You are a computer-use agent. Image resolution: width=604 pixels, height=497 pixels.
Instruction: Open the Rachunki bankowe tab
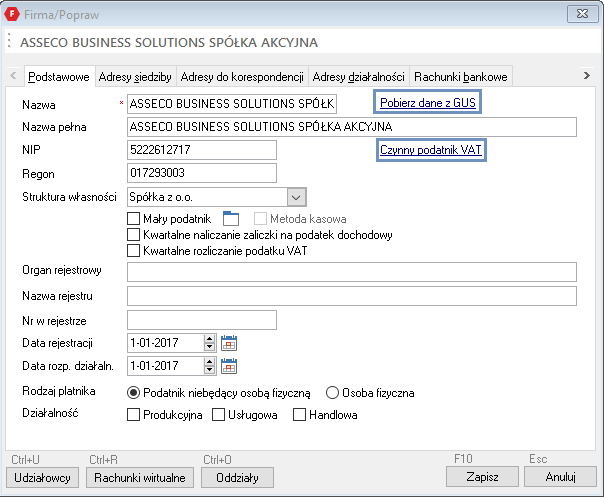click(461, 77)
